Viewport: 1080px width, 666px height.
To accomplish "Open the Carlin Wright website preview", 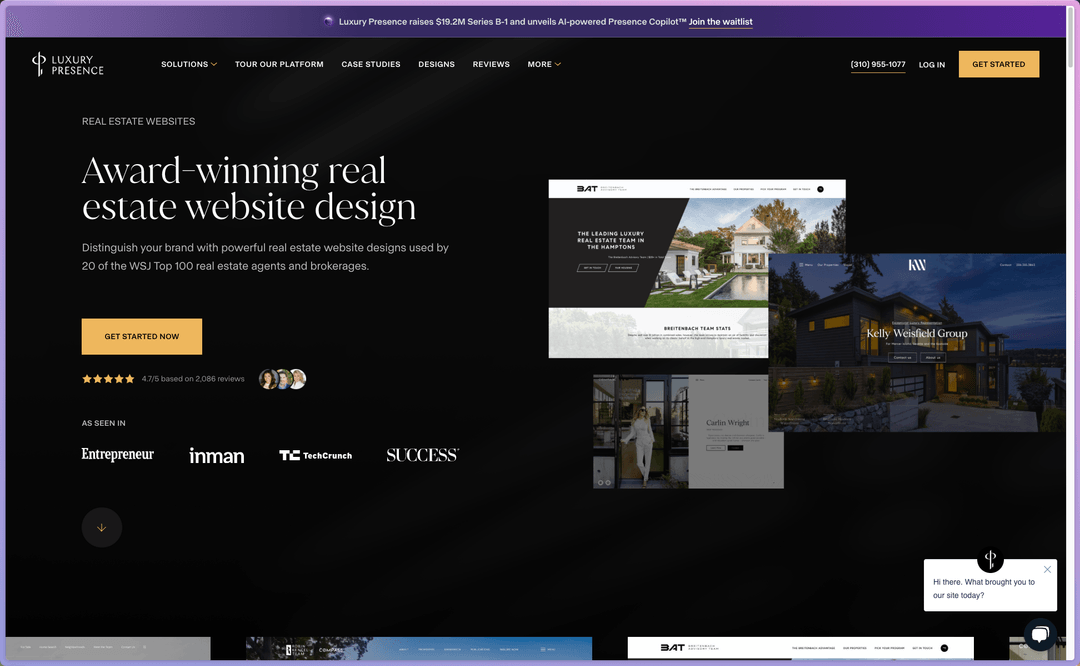I will click(688, 432).
